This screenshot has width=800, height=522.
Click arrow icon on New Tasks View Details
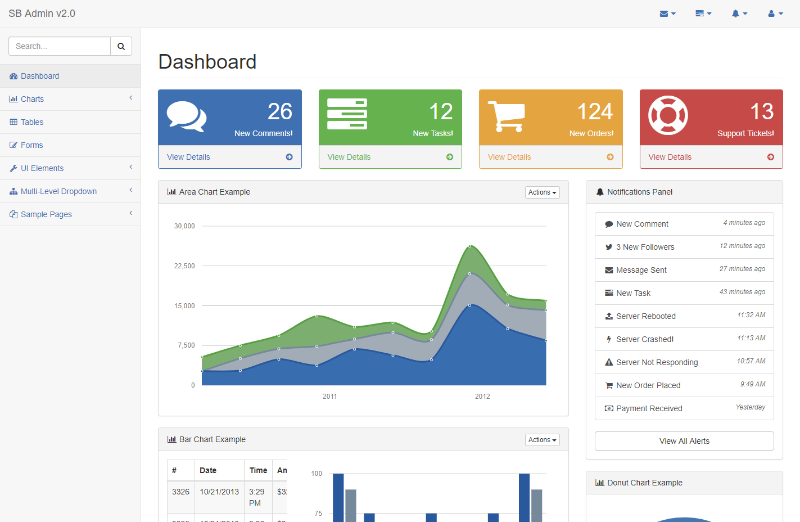click(x=449, y=157)
